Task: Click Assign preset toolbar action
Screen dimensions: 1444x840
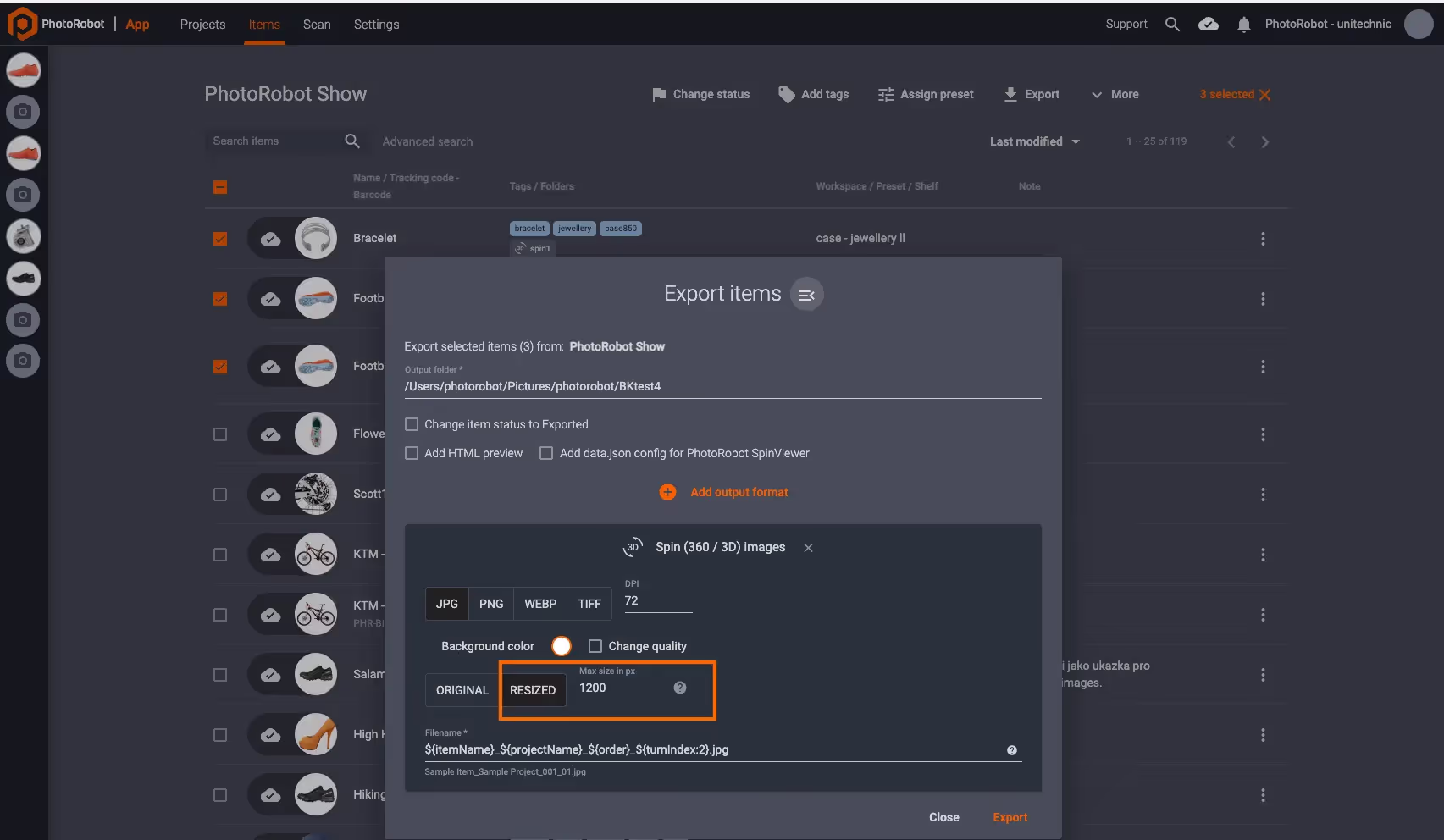Action: [926, 94]
